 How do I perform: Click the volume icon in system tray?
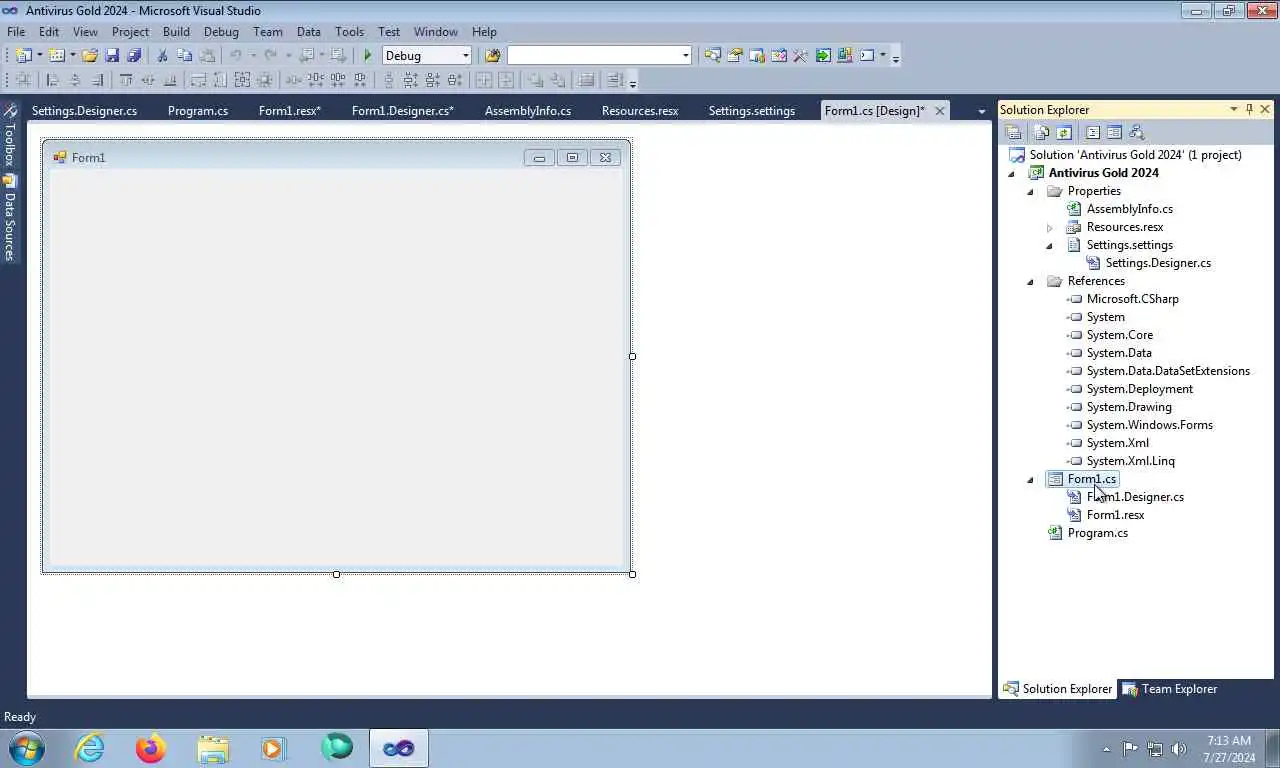pos(1179,749)
